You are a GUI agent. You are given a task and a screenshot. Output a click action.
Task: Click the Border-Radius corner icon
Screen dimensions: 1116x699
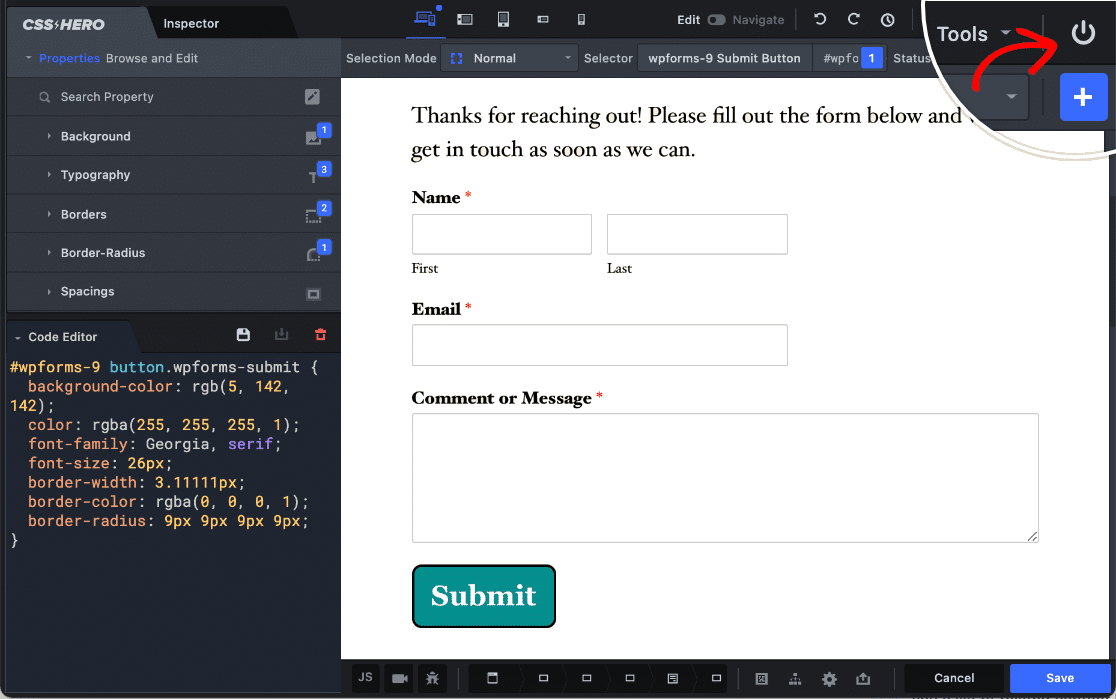click(x=313, y=254)
